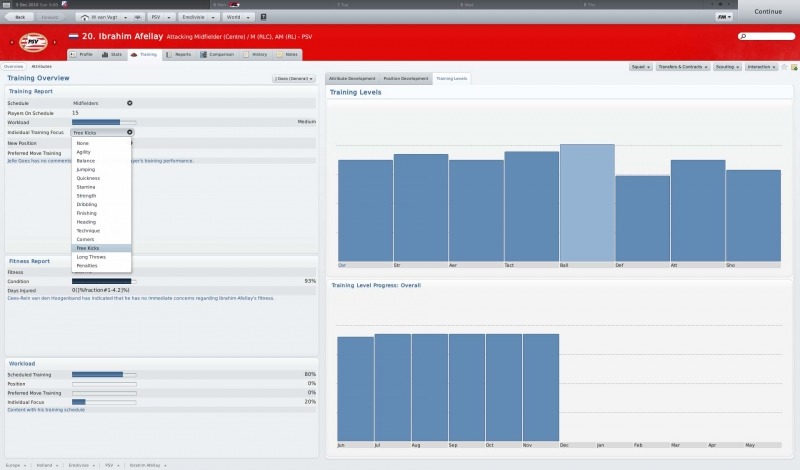Click the magnifier icon in search box
Viewport: 800px width, 470px height.
pyautogui.click(x=743, y=36)
